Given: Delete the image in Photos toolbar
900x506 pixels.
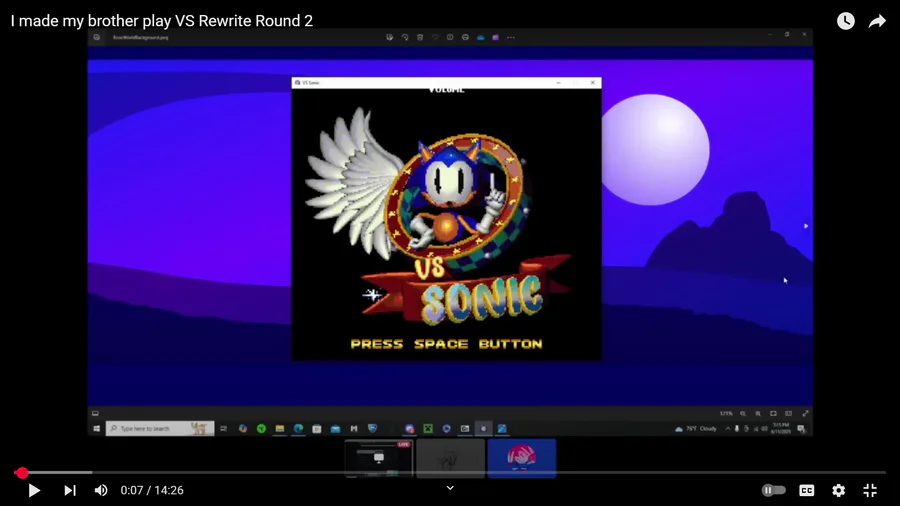Looking at the screenshot, I should point(420,37).
